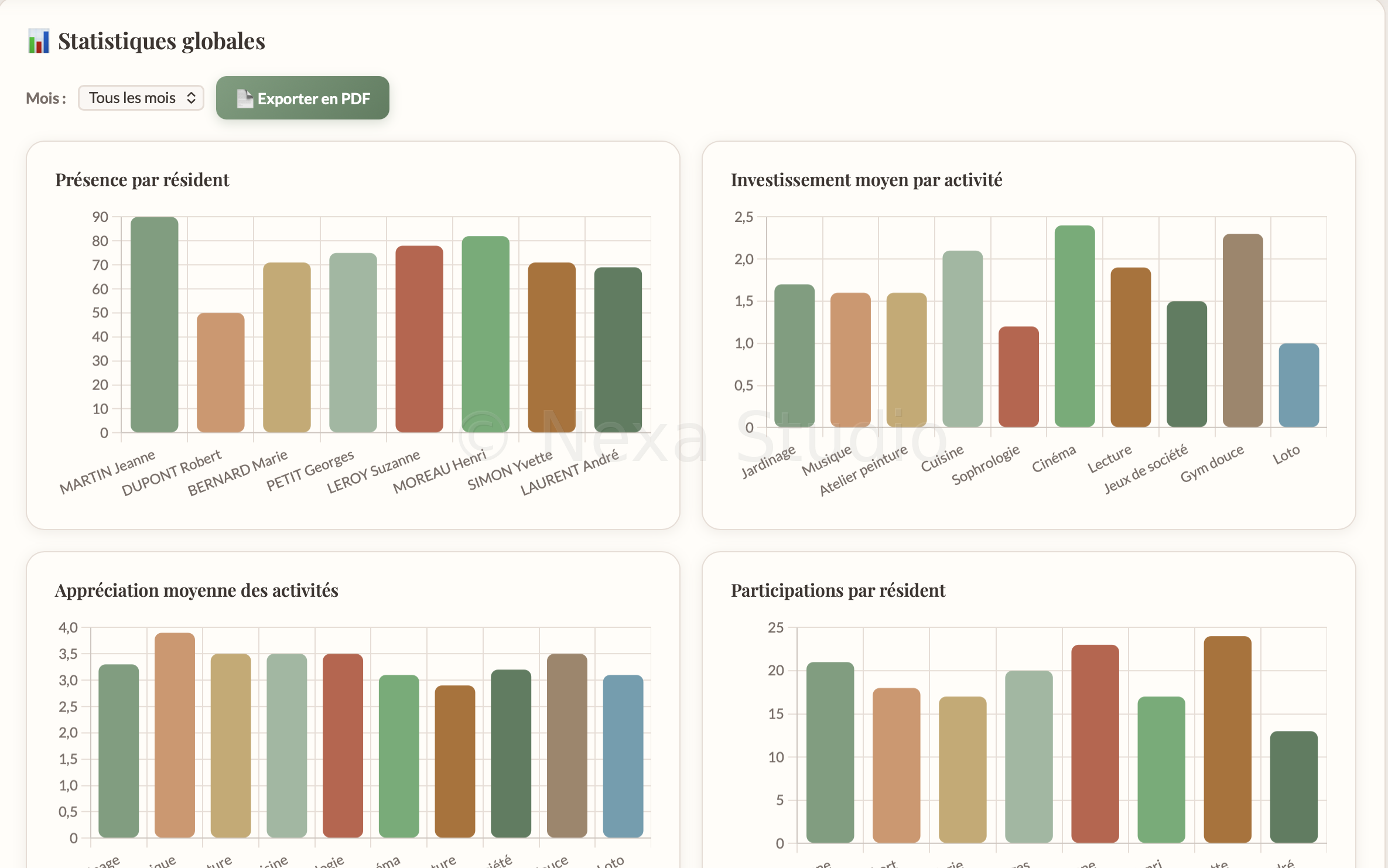Click the PDF document icon in the export button
This screenshot has width=1388, height=868.
(244, 98)
